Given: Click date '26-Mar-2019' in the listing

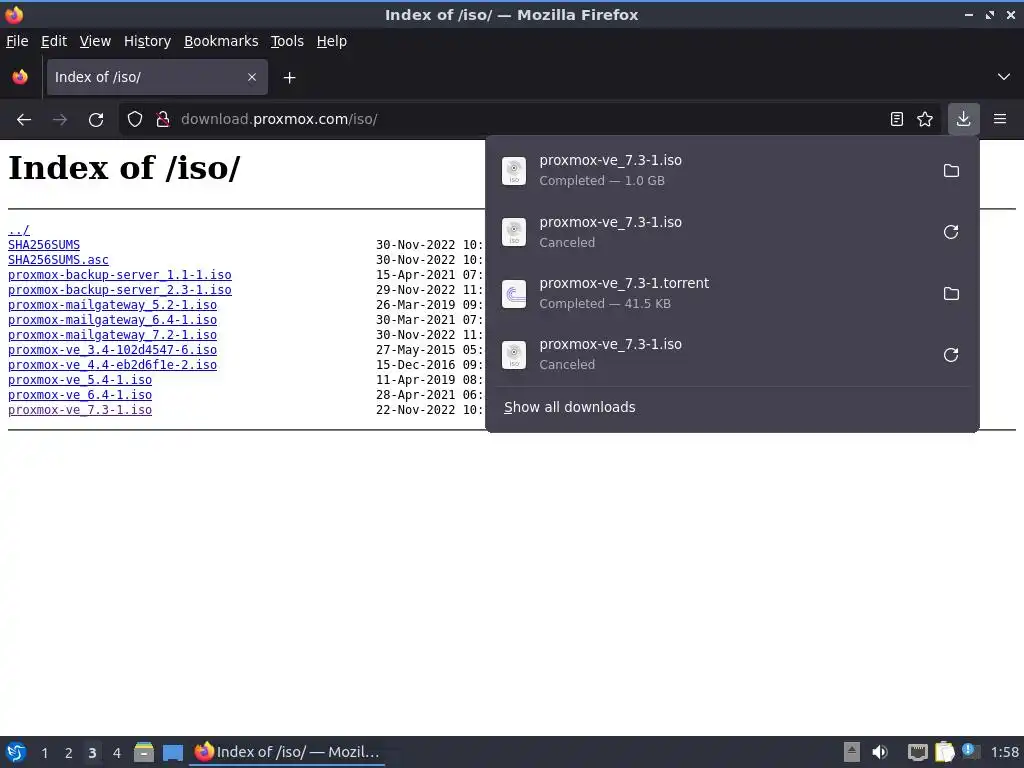Looking at the screenshot, I should point(415,305).
